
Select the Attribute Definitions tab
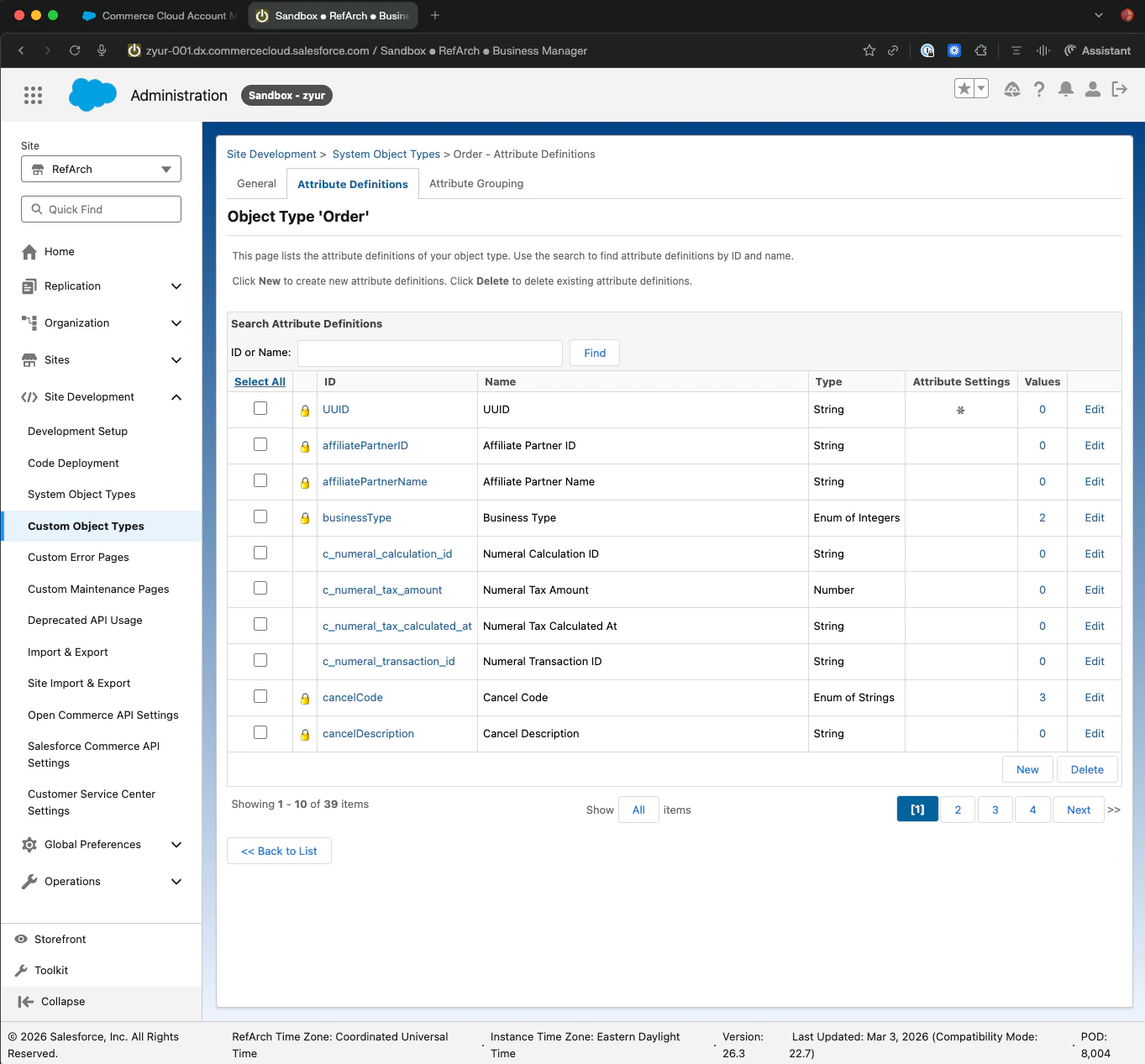click(x=353, y=184)
